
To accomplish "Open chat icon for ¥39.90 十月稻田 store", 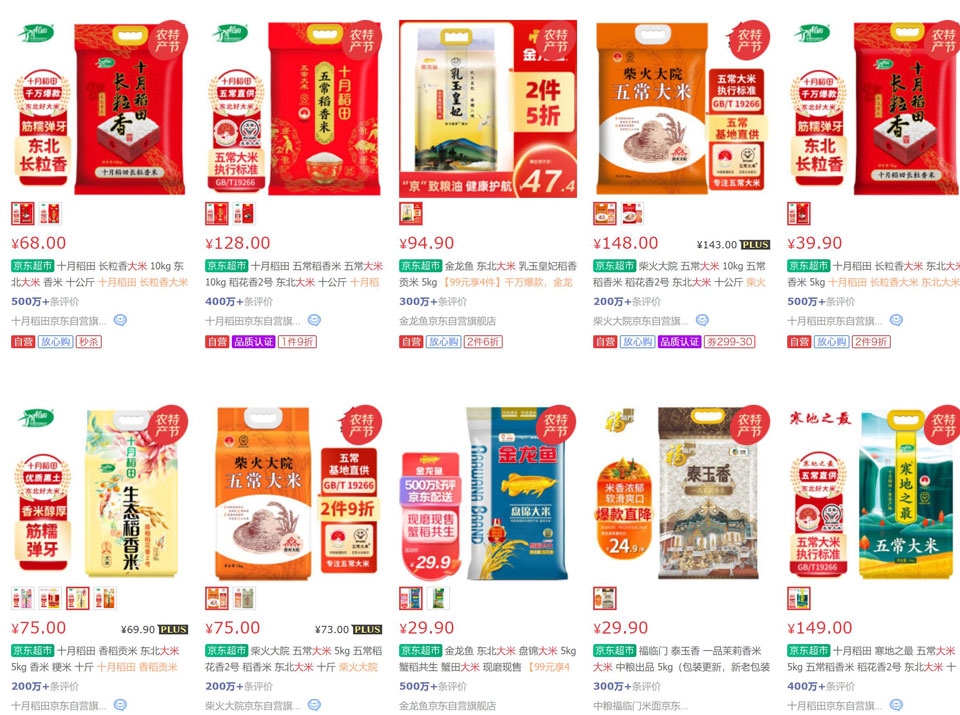I will coord(896,320).
